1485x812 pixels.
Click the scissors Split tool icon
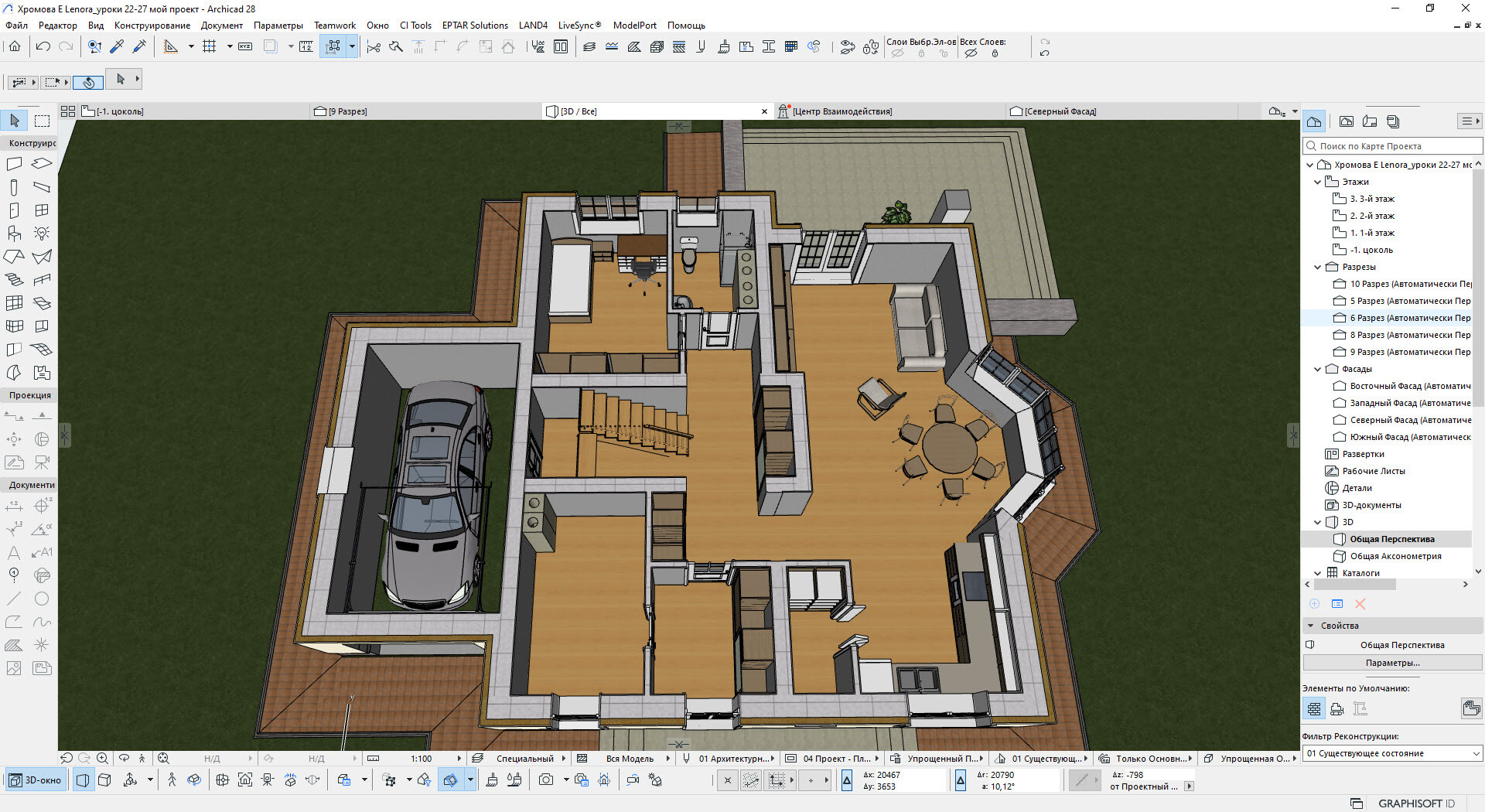tap(374, 47)
